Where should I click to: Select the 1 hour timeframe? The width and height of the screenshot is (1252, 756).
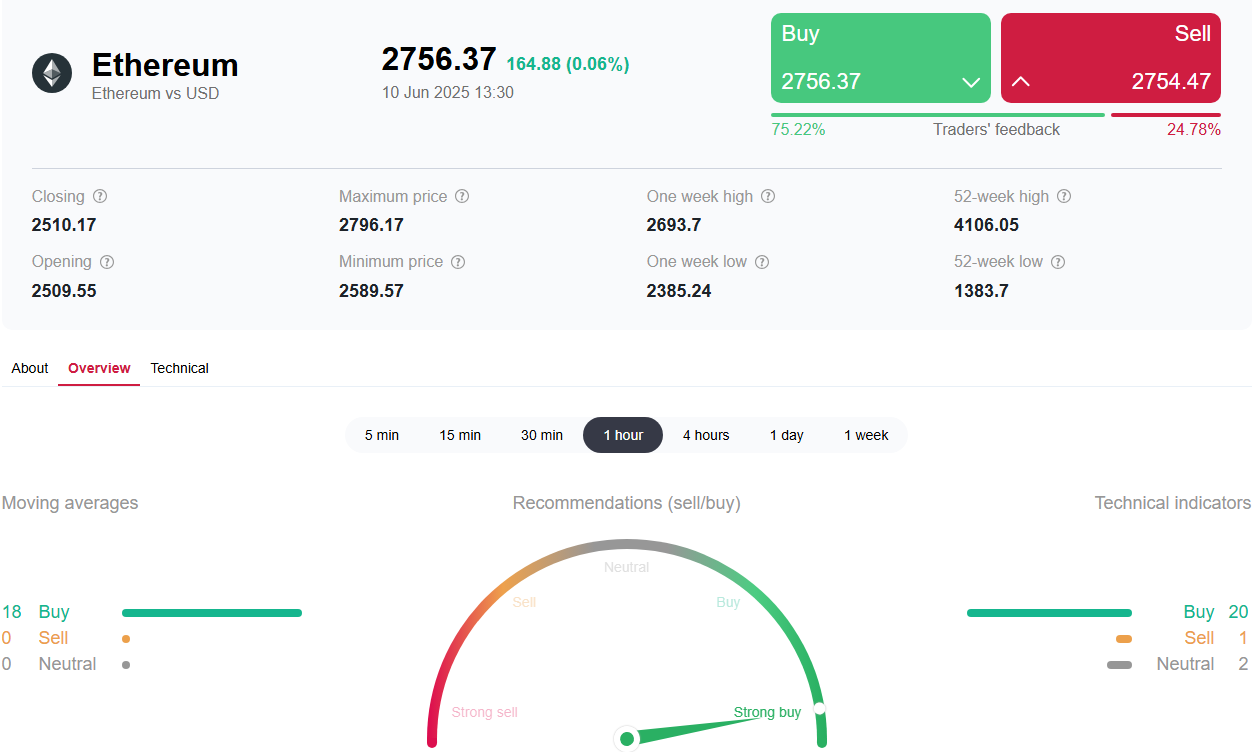coord(623,435)
